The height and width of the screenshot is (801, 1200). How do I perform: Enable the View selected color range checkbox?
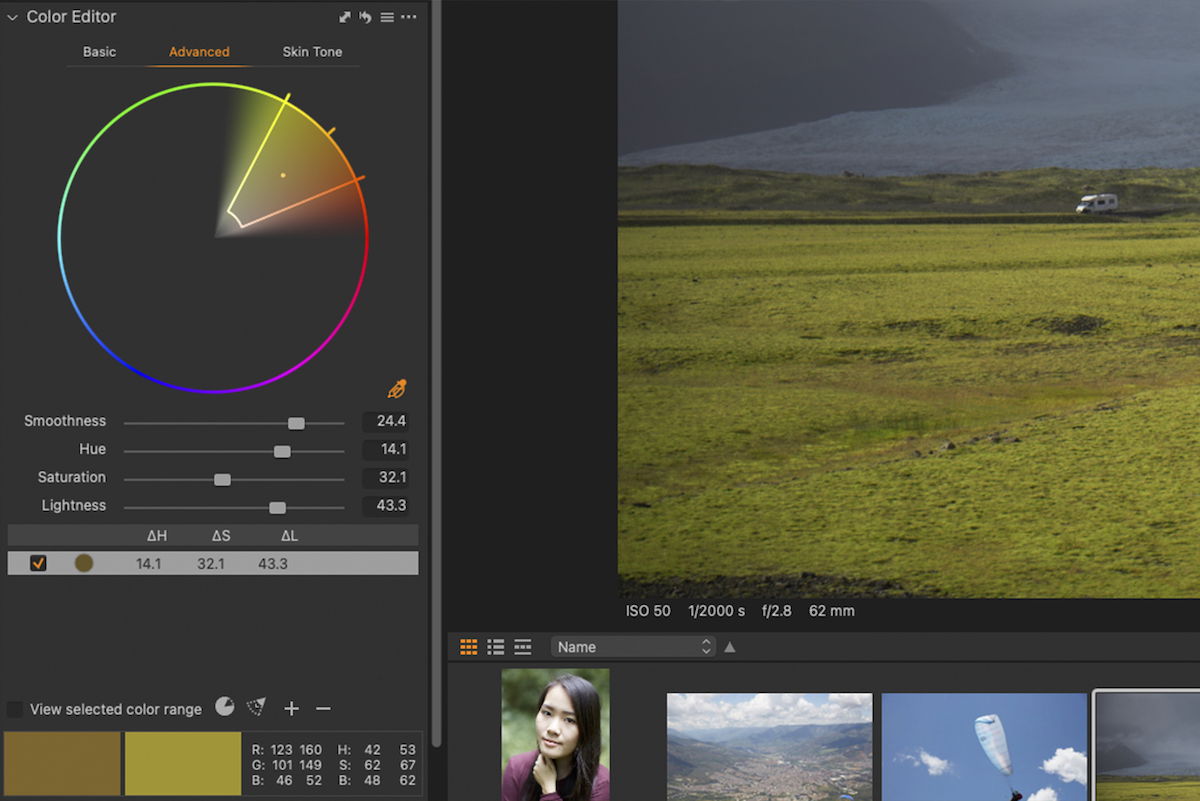click(14, 709)
